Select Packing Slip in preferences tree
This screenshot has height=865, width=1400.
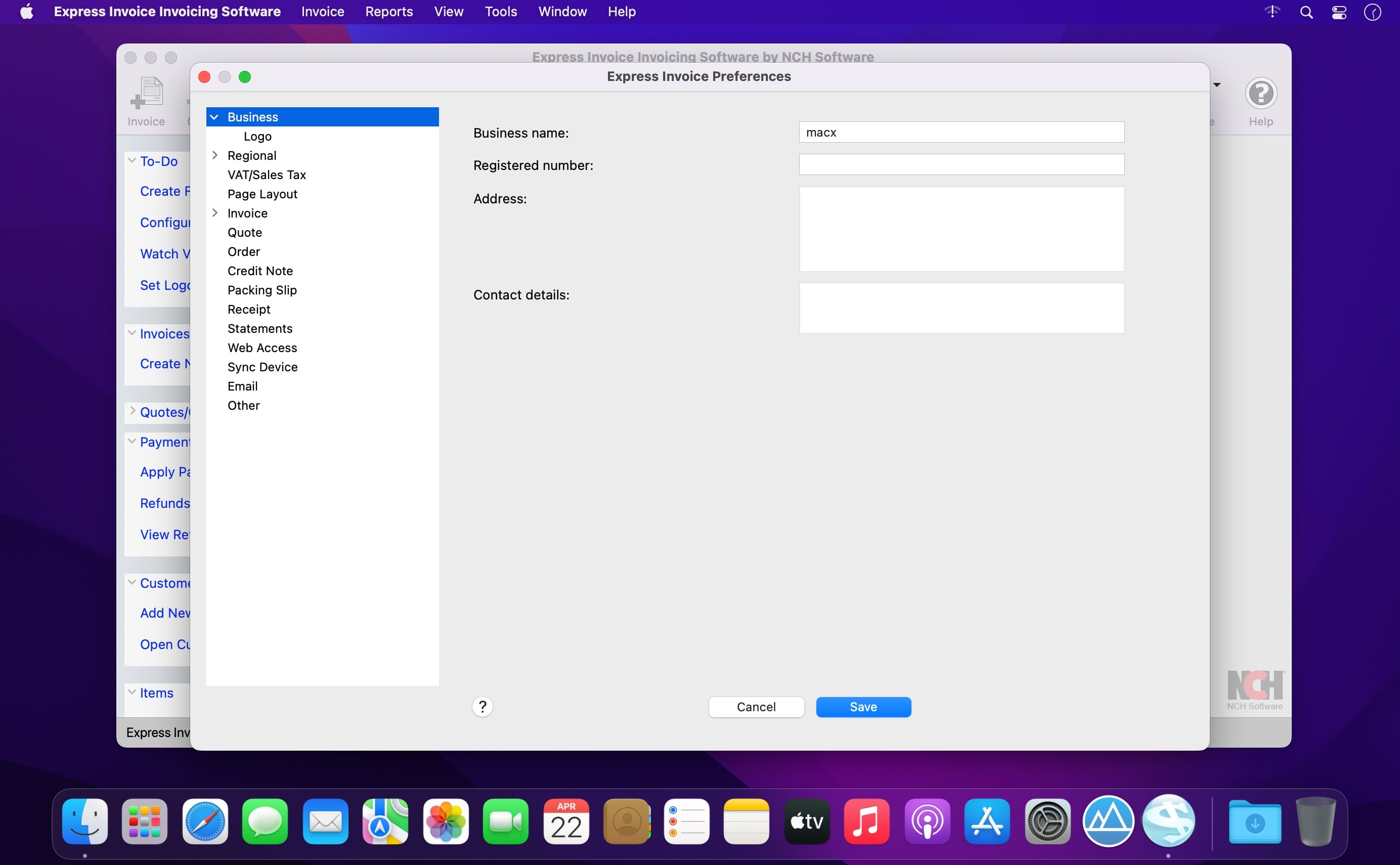(x=262, y=290)
